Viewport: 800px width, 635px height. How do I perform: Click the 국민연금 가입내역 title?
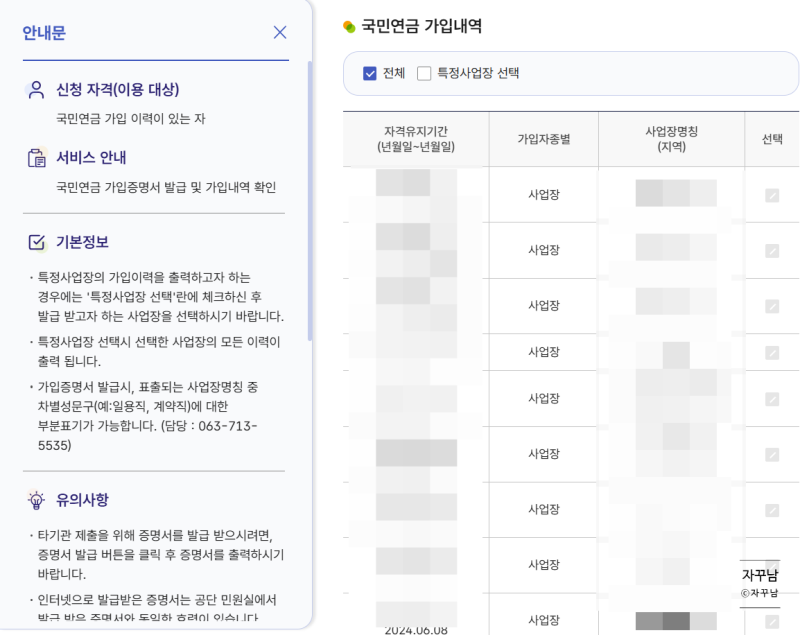pos(421,26)
